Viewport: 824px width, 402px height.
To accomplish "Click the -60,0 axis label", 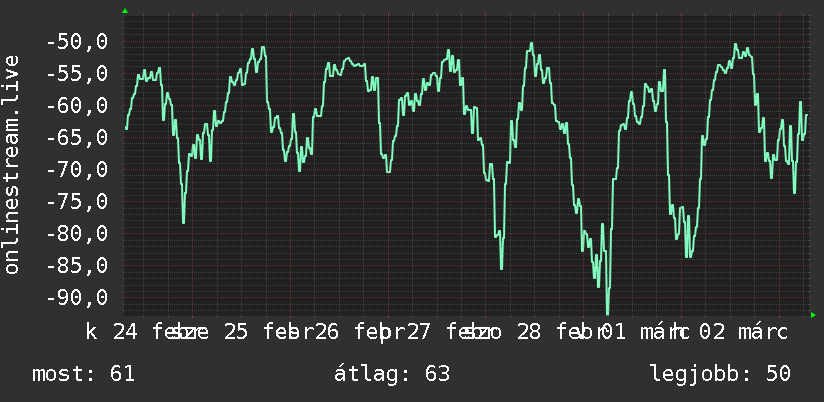I will coord(77,106).
